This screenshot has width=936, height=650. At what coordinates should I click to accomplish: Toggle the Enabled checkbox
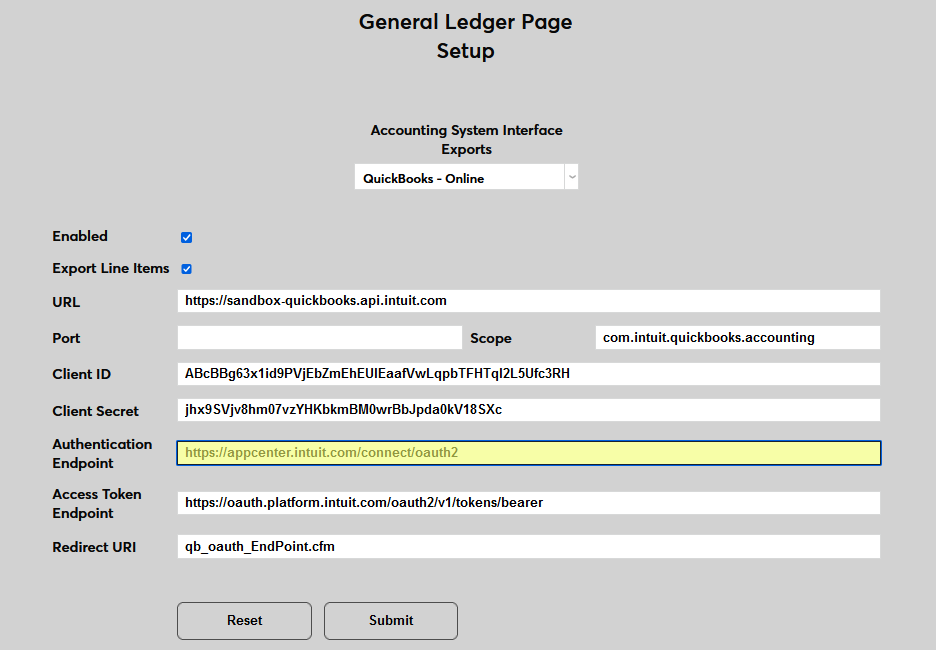[186, 237]
